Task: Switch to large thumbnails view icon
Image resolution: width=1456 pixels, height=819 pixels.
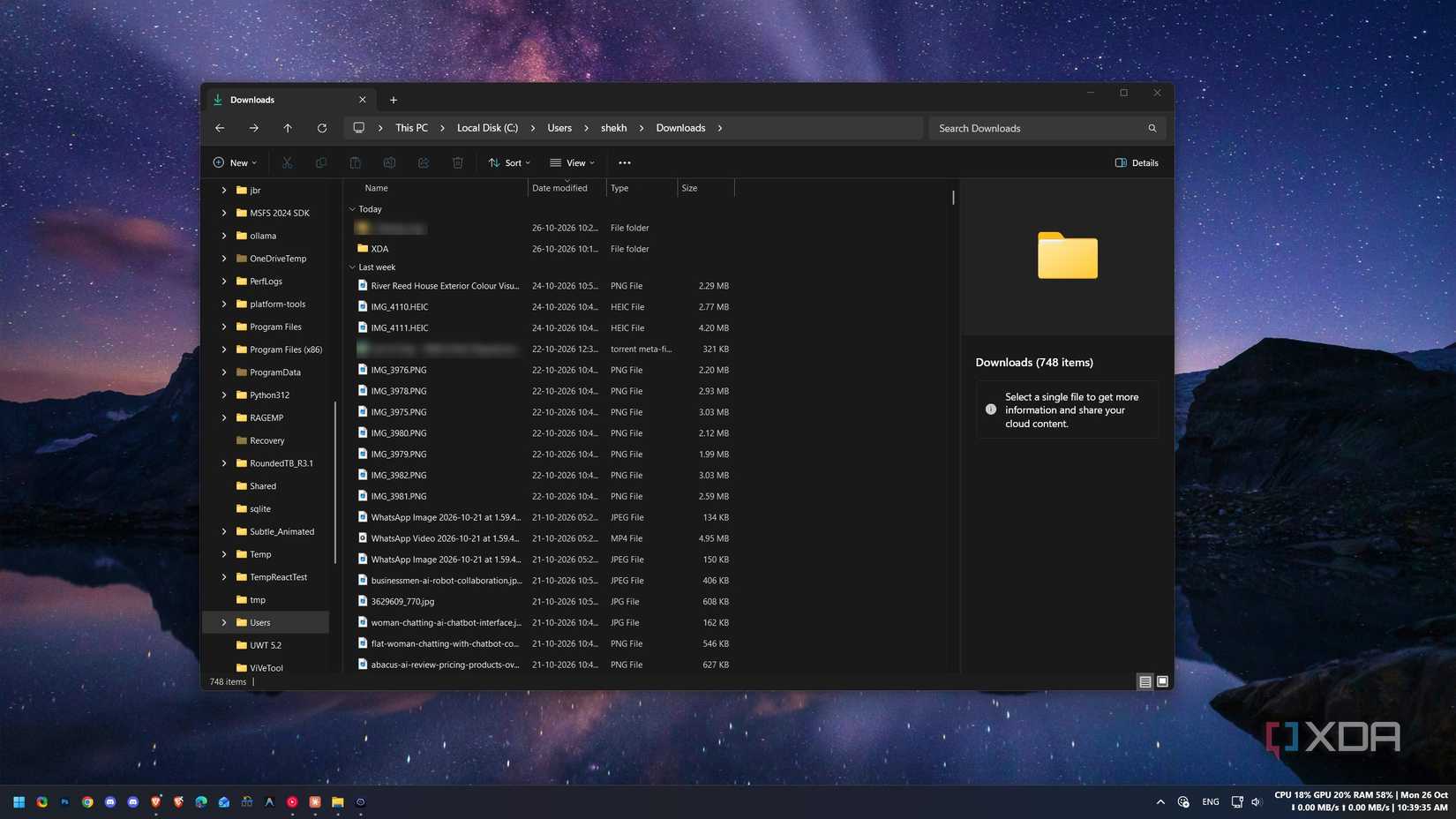Action: click(1162, 681)
